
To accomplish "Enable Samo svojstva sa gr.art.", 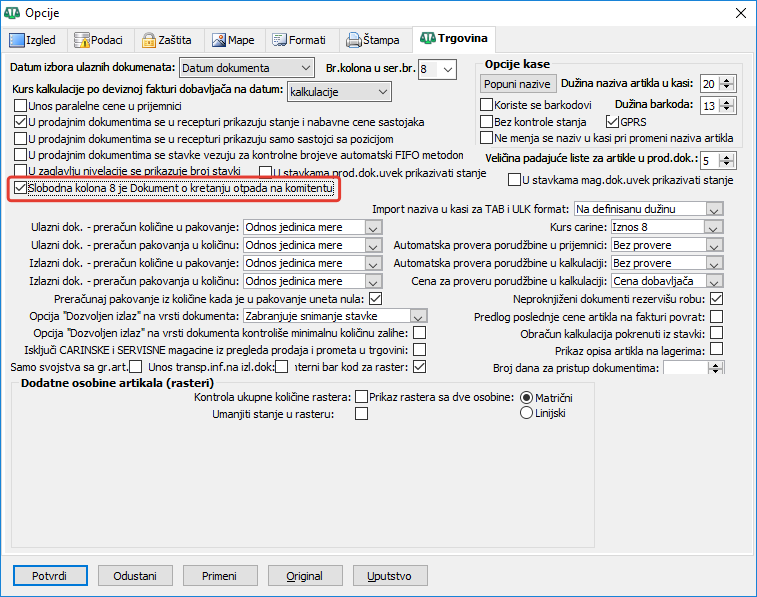I will pyautogui.click(x=136, y=367).
